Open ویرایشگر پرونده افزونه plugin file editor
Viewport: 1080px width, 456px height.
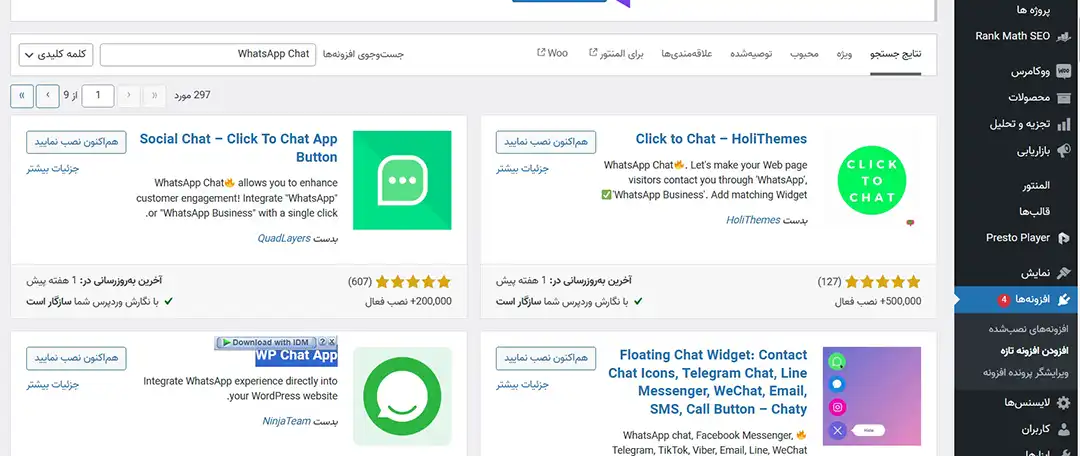click(1026, 373)
